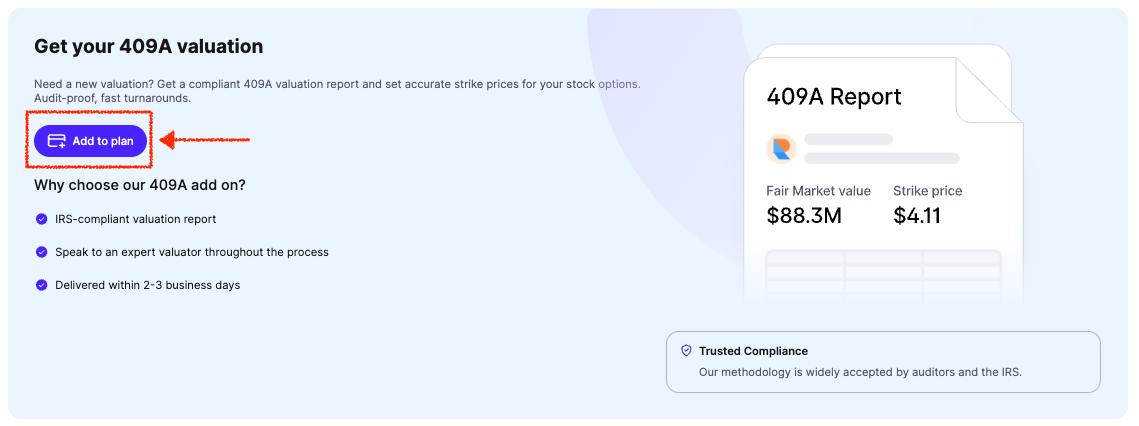Click the methodology accepted by auditors text
This screenshot has height=426, width=1139.
tap(860, 372)
